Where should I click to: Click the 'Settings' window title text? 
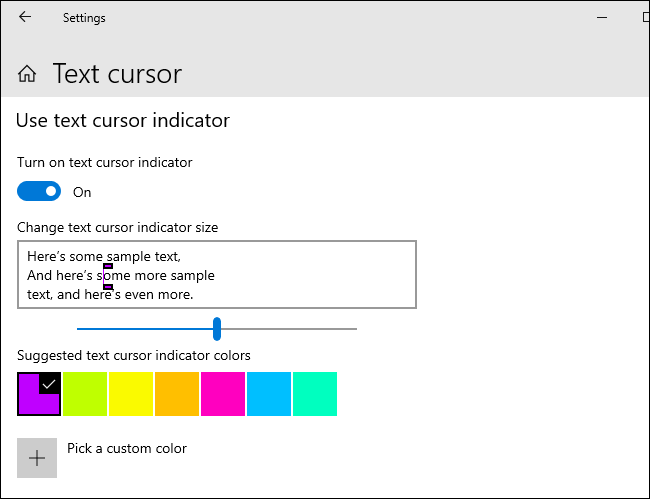coord(84,18)
